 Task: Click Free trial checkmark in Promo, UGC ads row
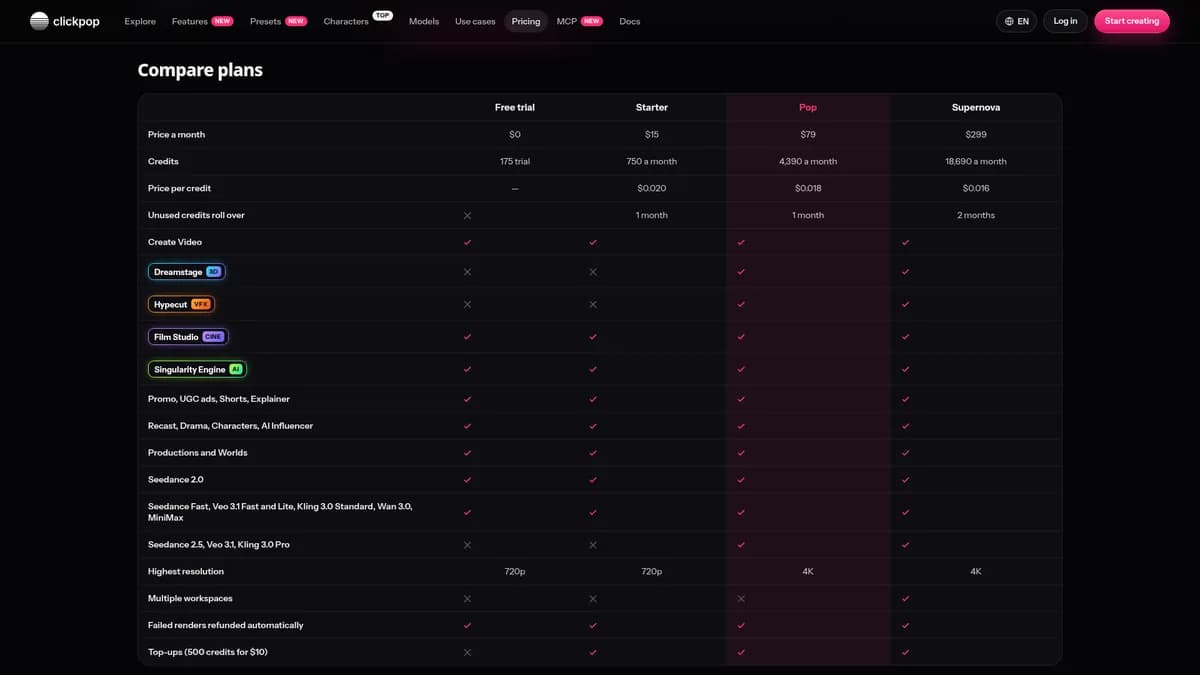[x=467, y=399]
